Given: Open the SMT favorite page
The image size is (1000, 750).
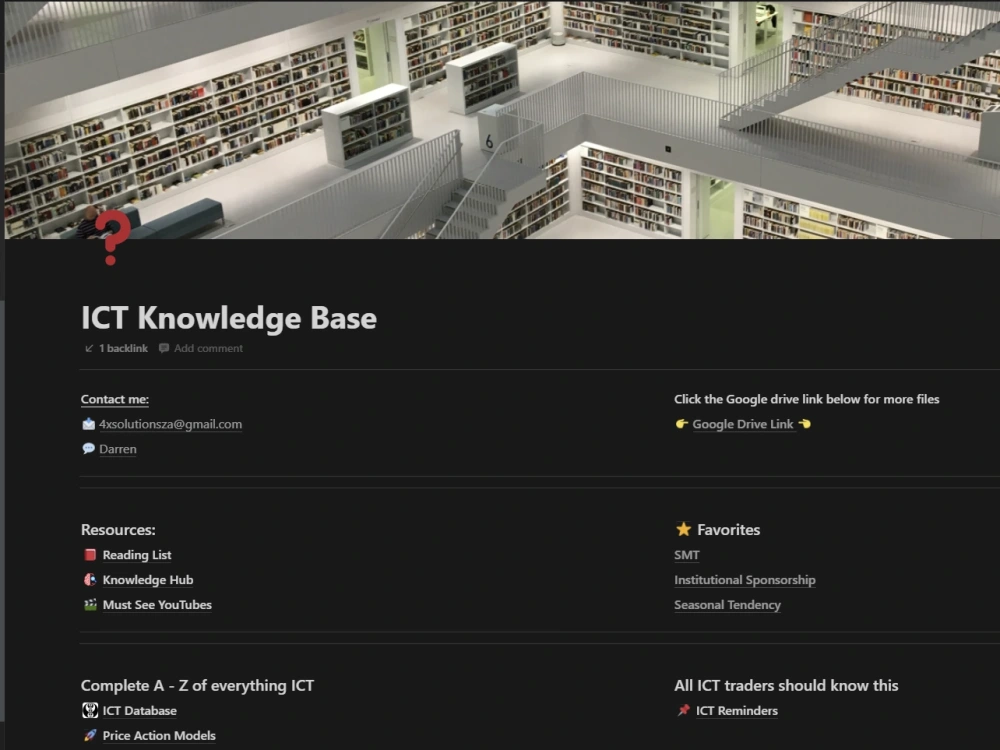Looking at the screenshot, I should coord(686,555).
